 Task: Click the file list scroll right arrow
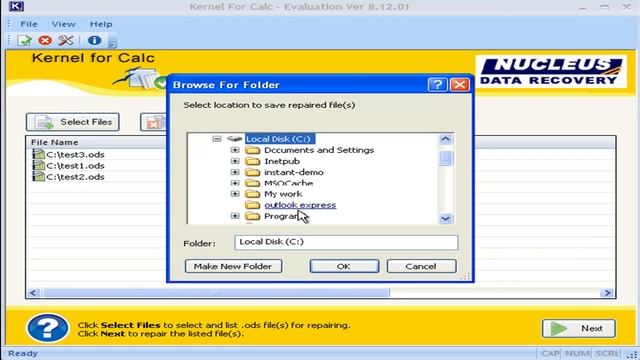coord(607,293)
